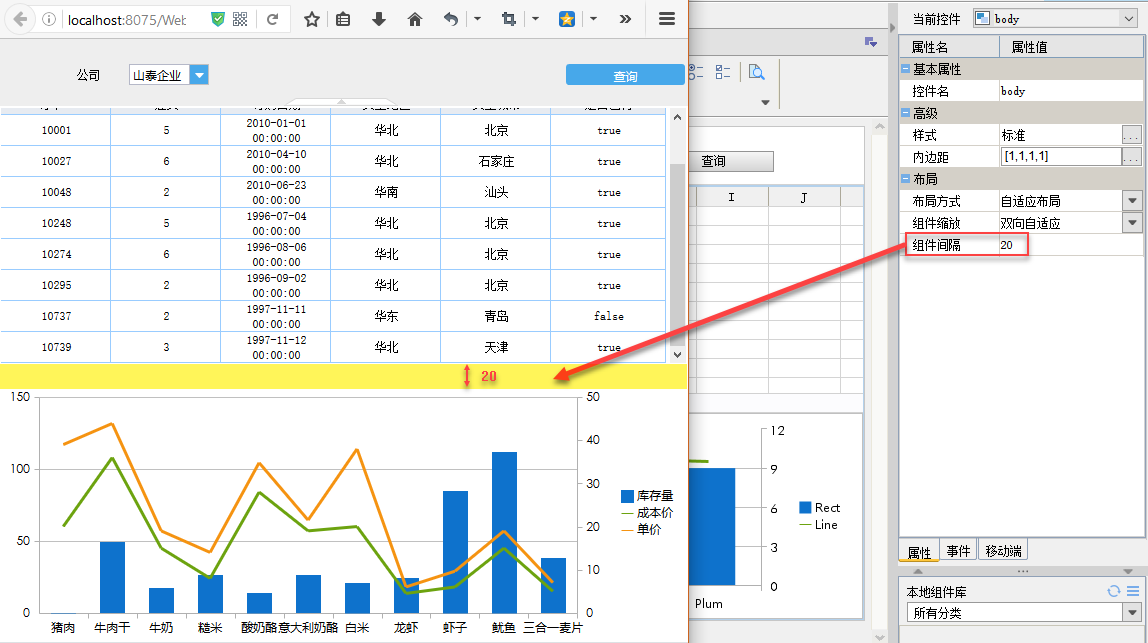The height and width of the screenshot is (643, 1148).
Task: Open the QR code icon in address bar
Action: [x=240, y=20]
